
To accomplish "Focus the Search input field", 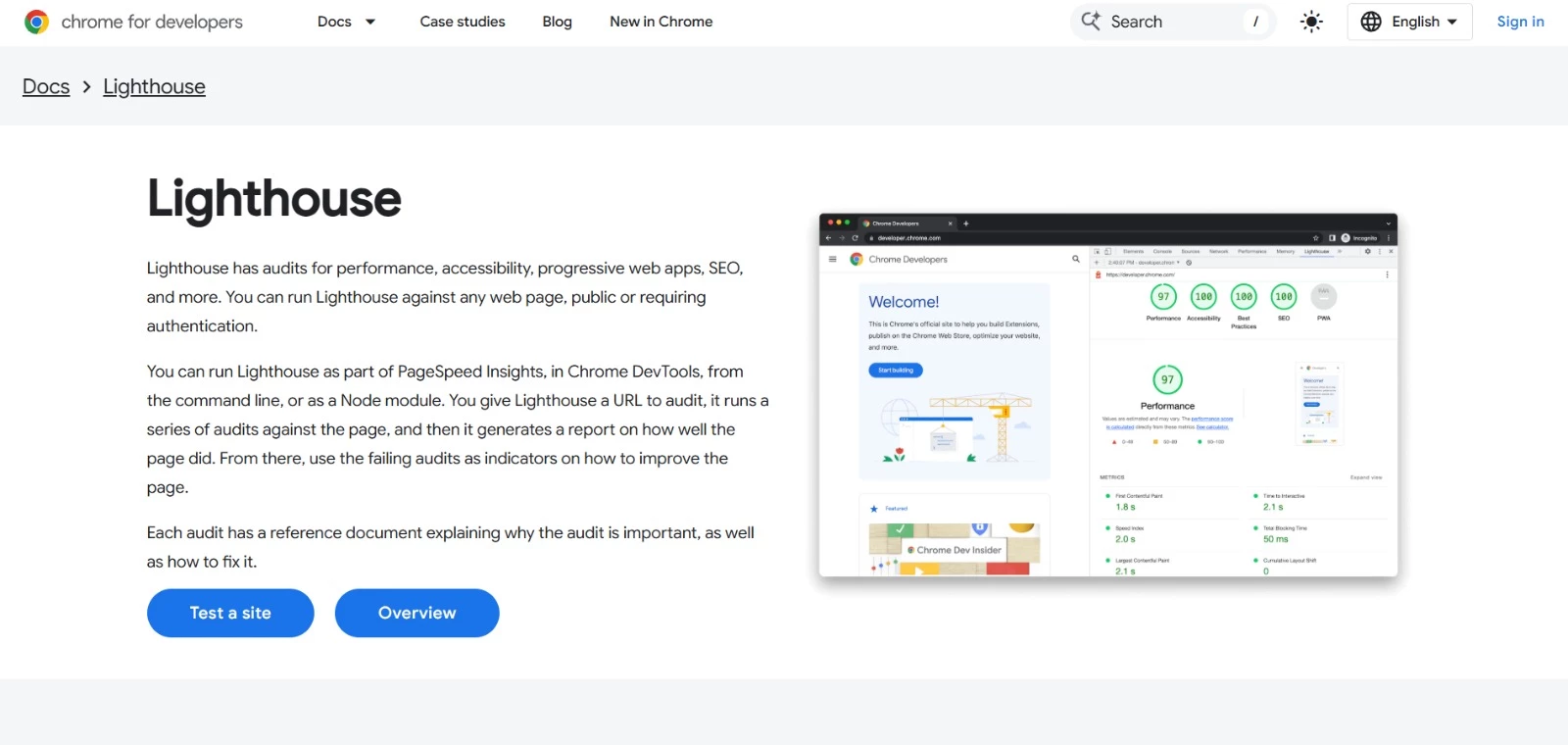I will click(x=1173, y=22).
